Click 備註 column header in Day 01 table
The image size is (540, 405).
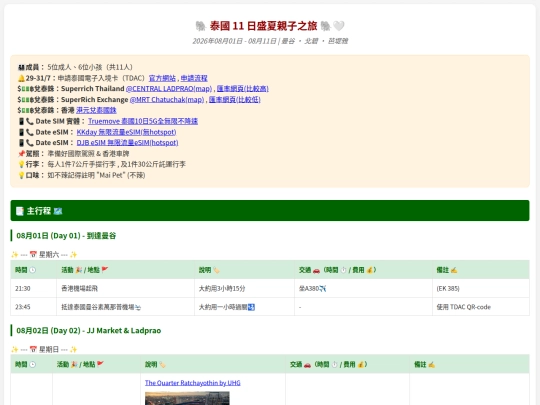481,270
